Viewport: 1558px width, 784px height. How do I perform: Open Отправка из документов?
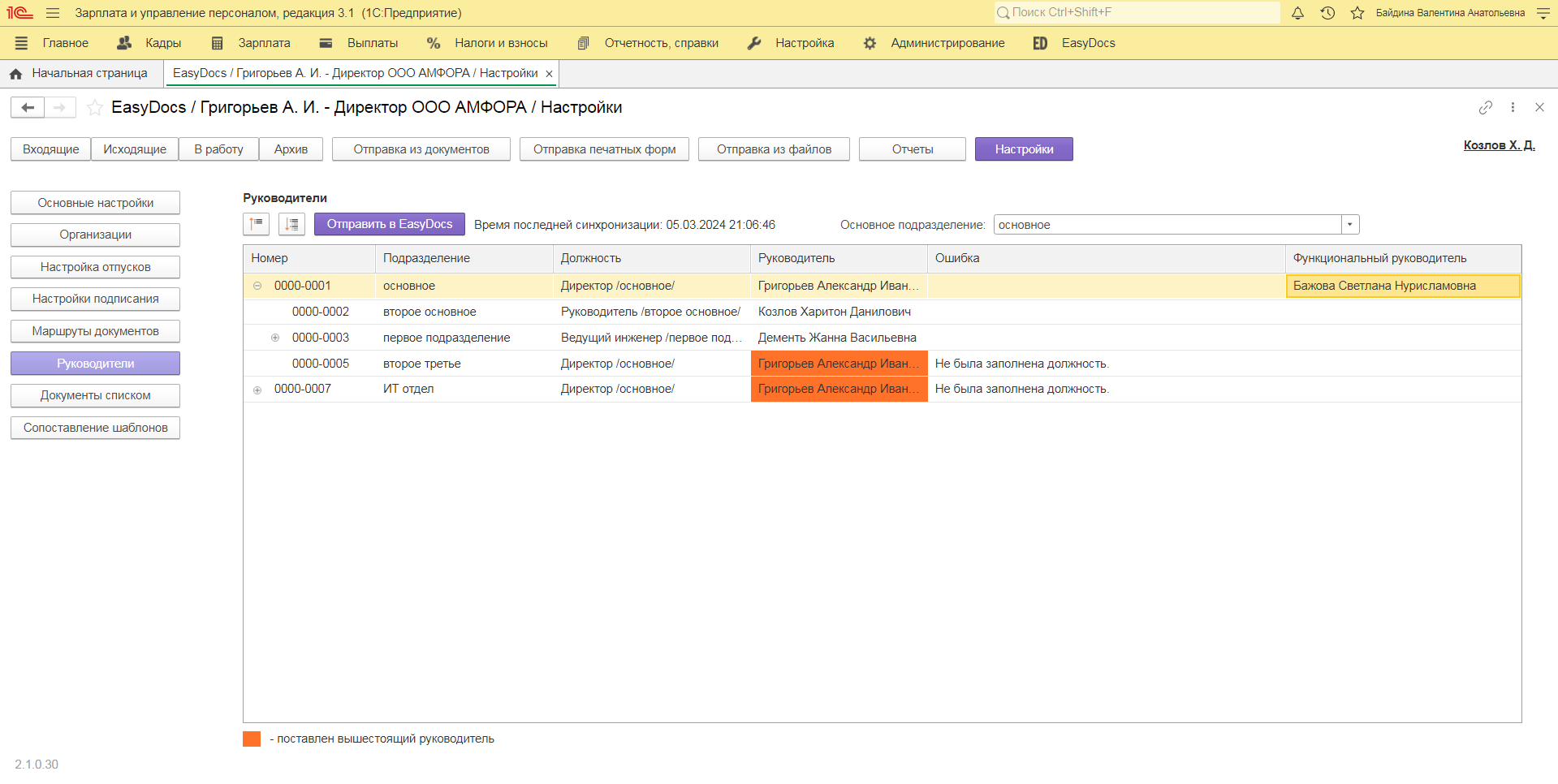coord(421,149)
